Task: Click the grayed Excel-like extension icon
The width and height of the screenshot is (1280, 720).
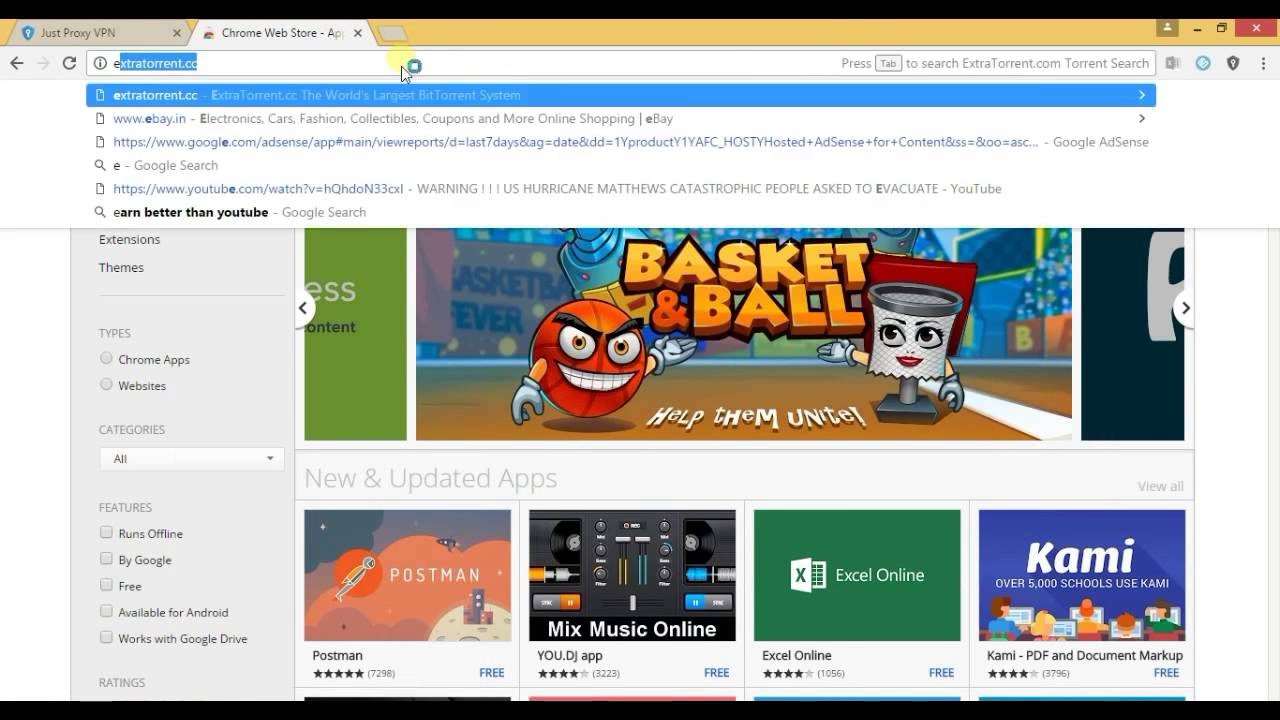Action: pyautogui.click(x=1173, y=63)
